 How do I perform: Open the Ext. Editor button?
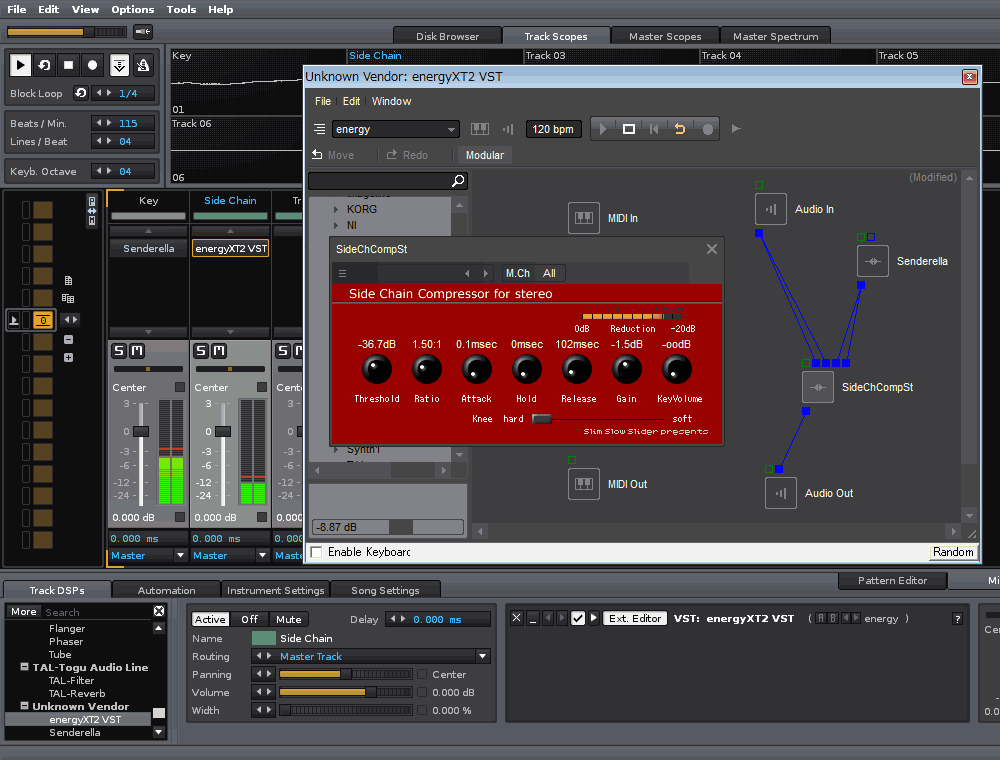(x=635, y=618)
